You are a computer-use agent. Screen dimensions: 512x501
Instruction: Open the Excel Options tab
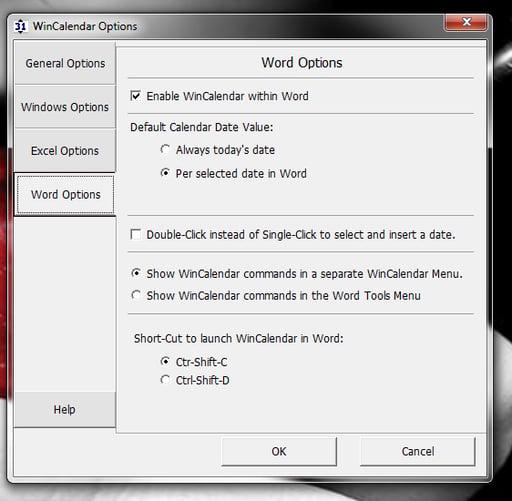tap(65, 151)
